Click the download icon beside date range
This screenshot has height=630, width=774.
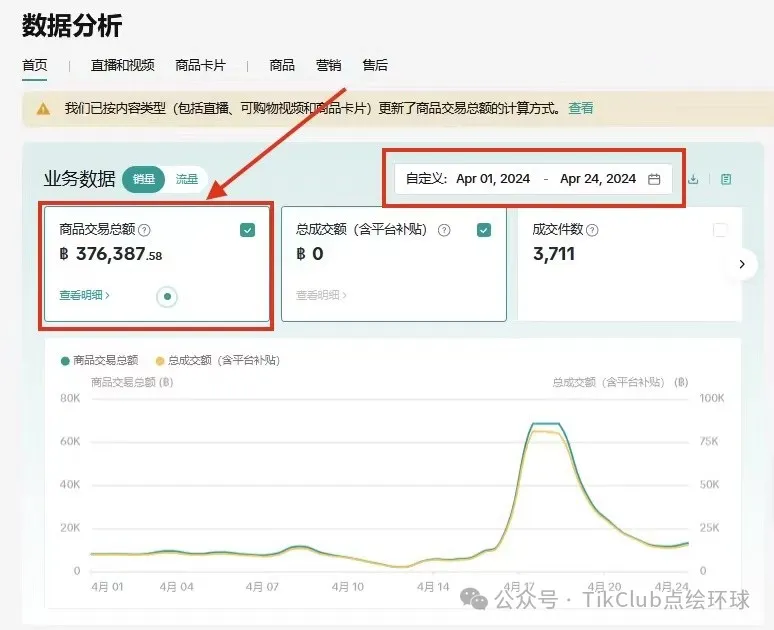tap(694, 179)
